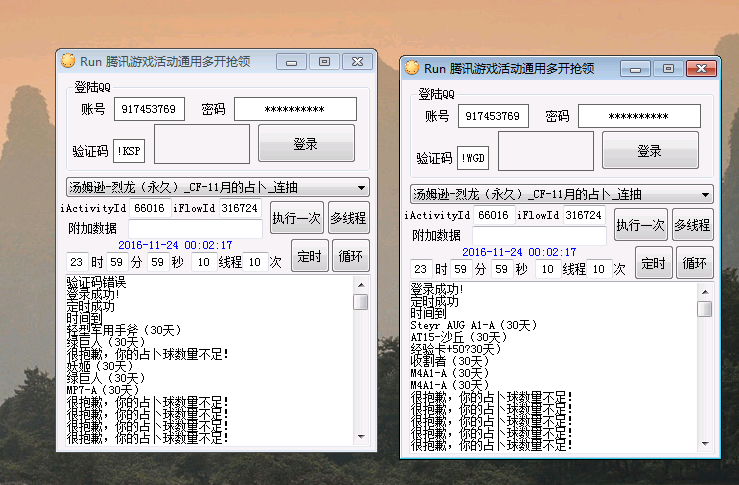Click the 定时 button in the left window
The width and height of the screenshot is (739, 485).
[310, 256]
